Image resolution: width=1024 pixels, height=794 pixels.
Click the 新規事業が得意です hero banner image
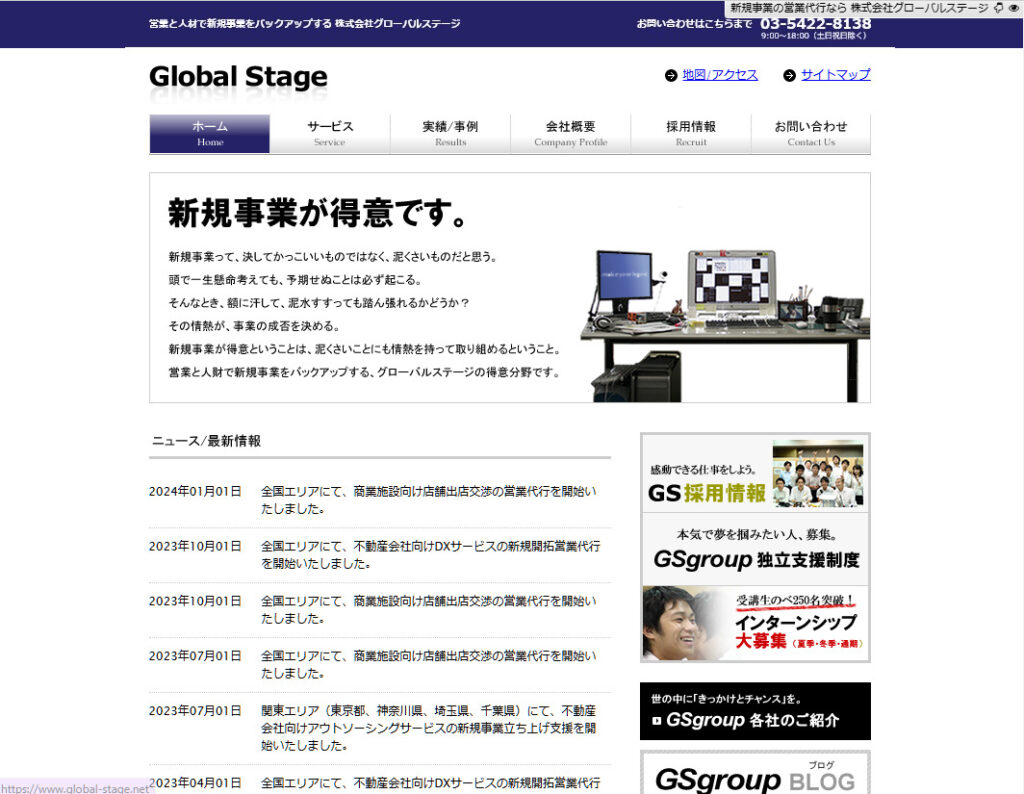click(509, 288)
